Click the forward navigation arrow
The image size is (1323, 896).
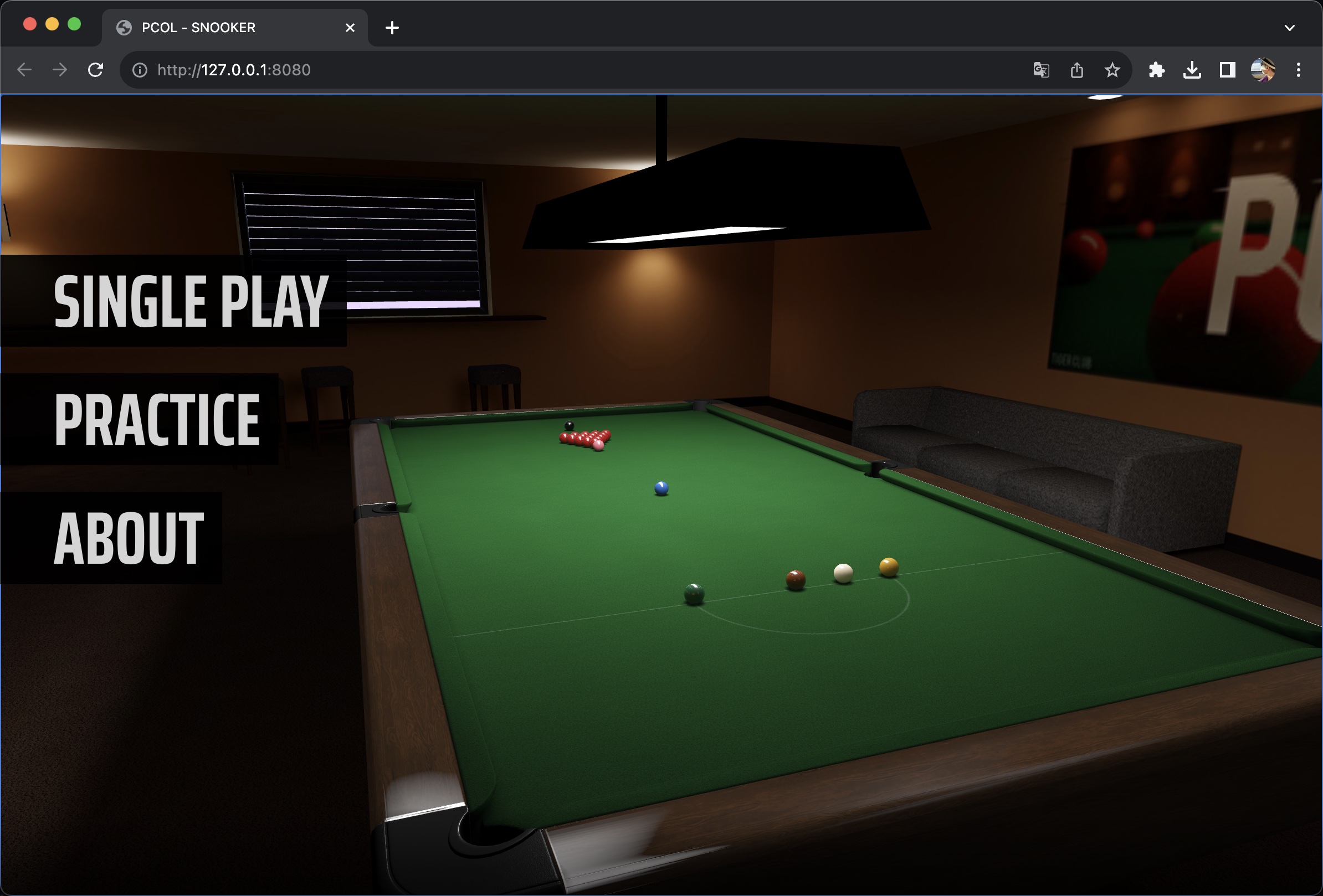tap(60, 70)
